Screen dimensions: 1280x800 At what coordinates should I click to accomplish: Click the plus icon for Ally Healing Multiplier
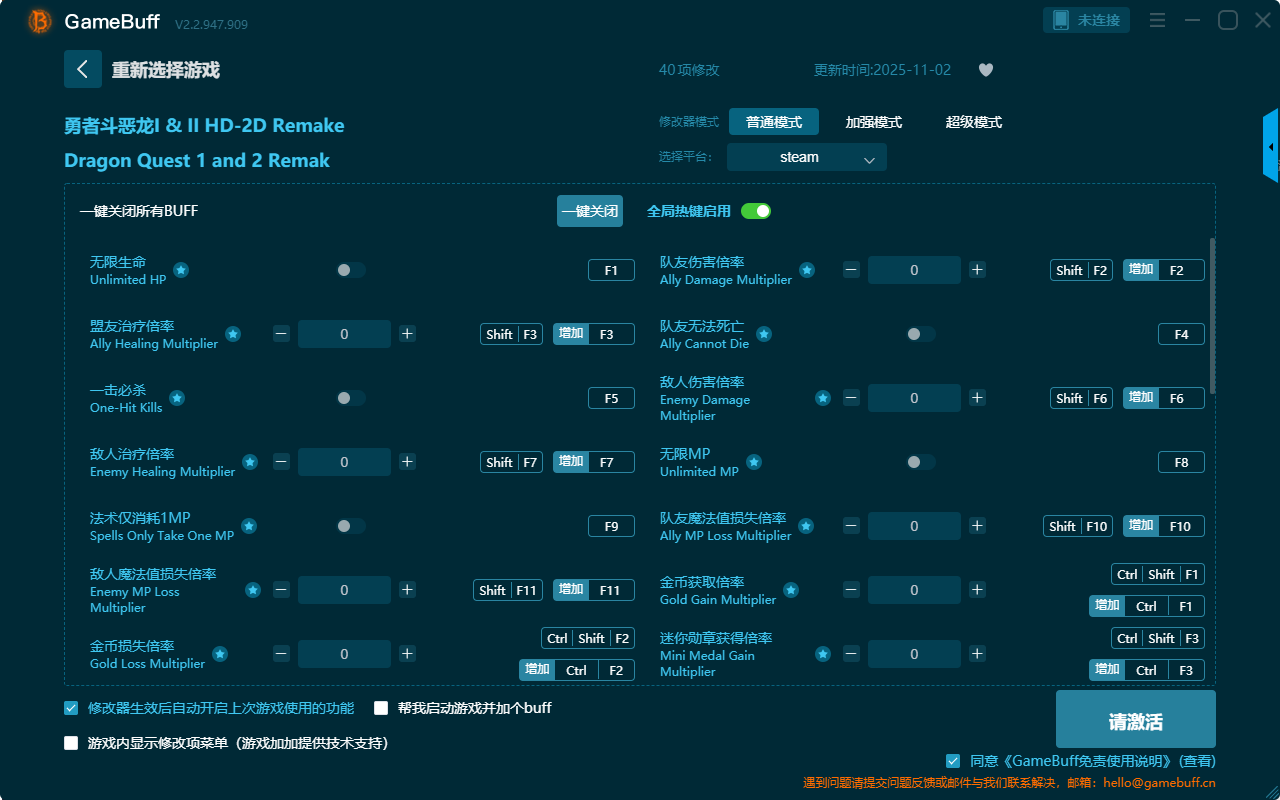[x=407, y=334]
